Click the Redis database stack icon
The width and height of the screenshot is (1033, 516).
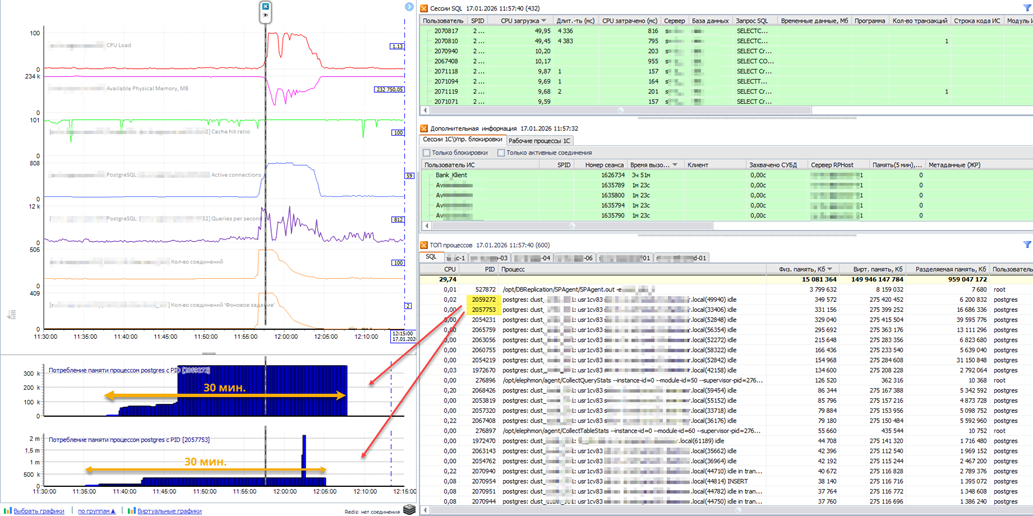[409, 509]
